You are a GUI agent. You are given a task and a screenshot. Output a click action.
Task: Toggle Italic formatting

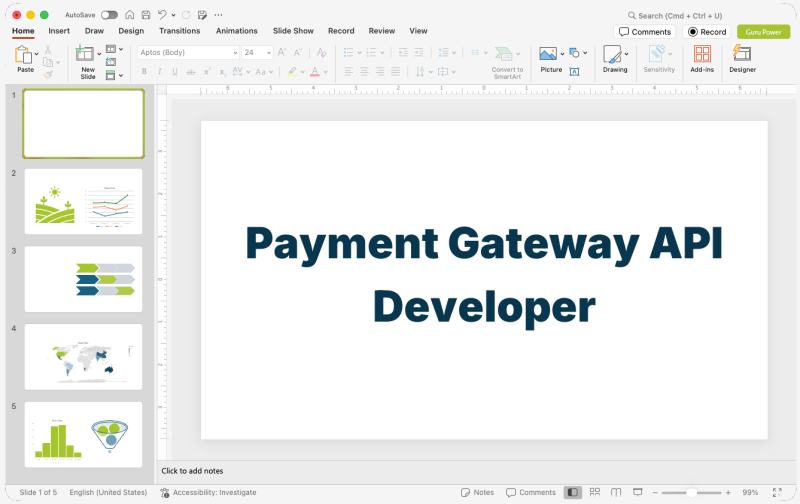(x=159, y=72)
